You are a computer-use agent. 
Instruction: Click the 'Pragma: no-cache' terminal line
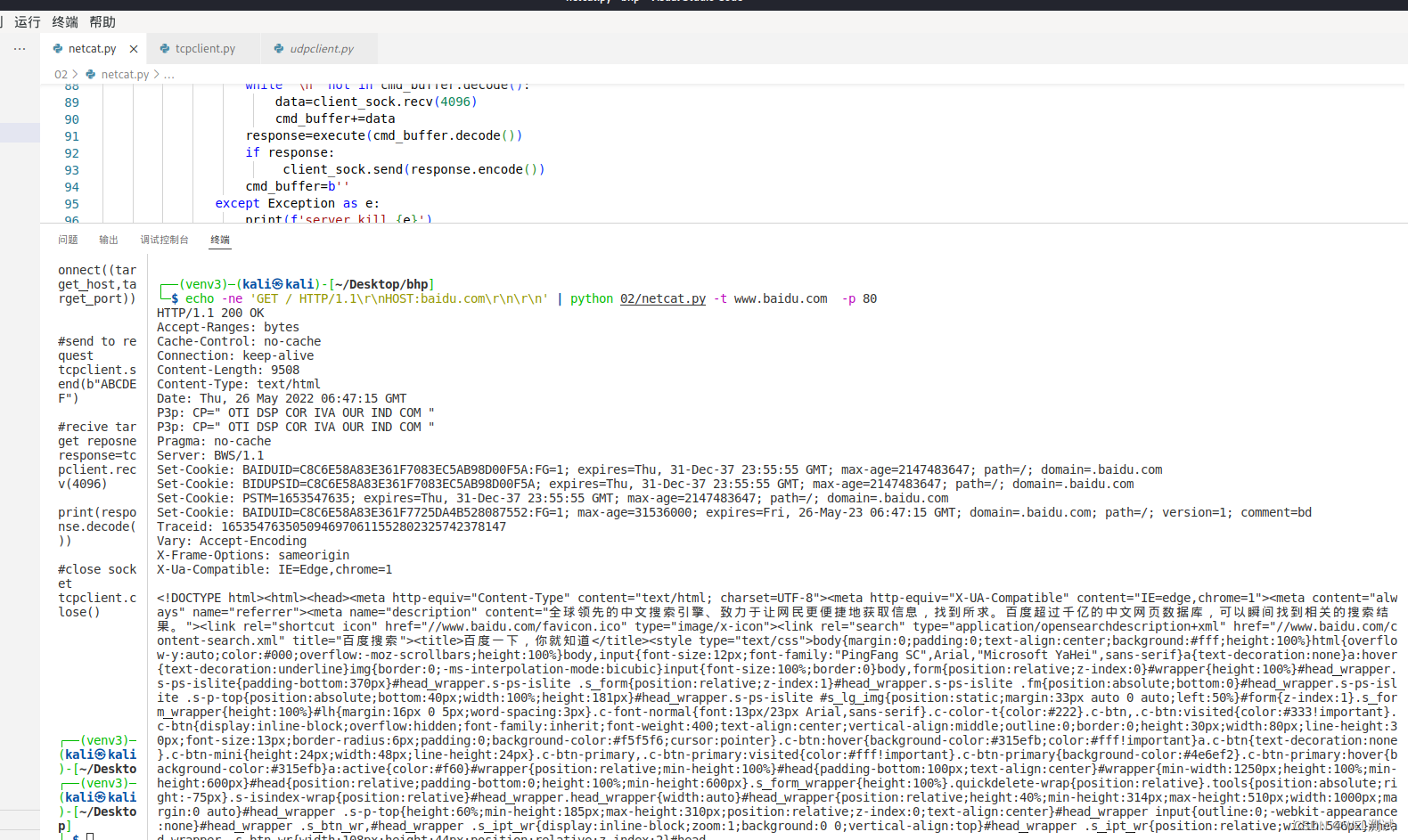(214, 441)
